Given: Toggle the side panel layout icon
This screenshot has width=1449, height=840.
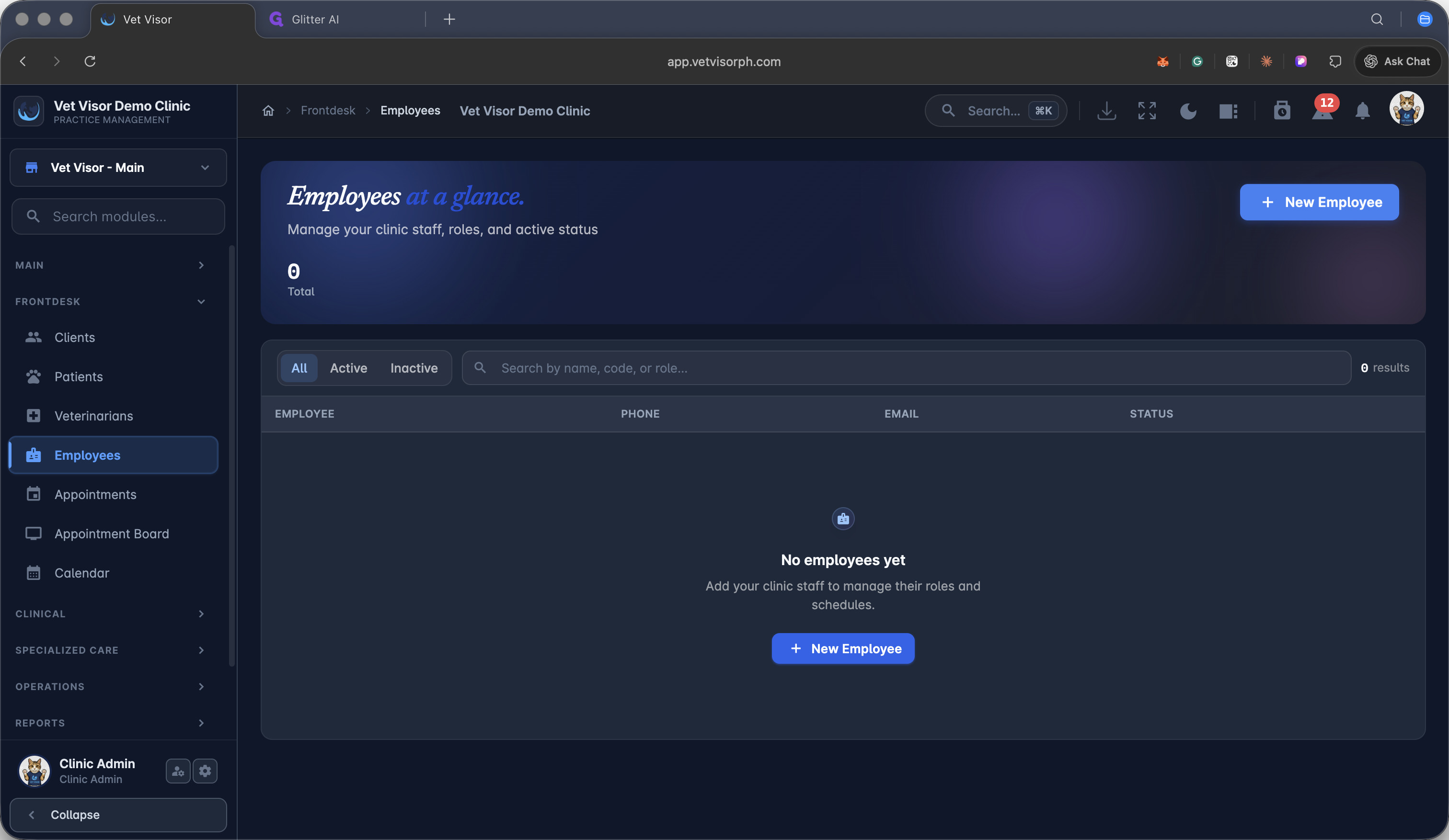Looking at the screenshot, I should 1229,111.
